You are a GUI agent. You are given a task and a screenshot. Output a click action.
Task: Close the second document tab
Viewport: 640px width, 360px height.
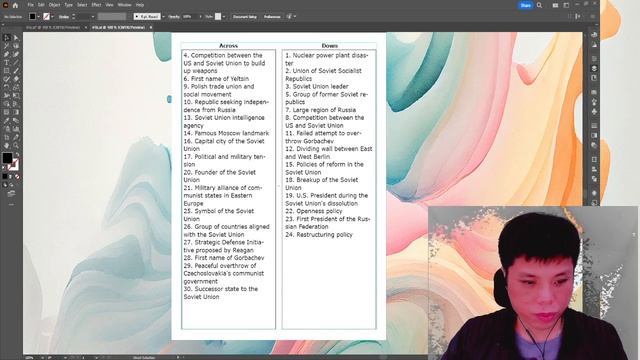click(151, 27)
